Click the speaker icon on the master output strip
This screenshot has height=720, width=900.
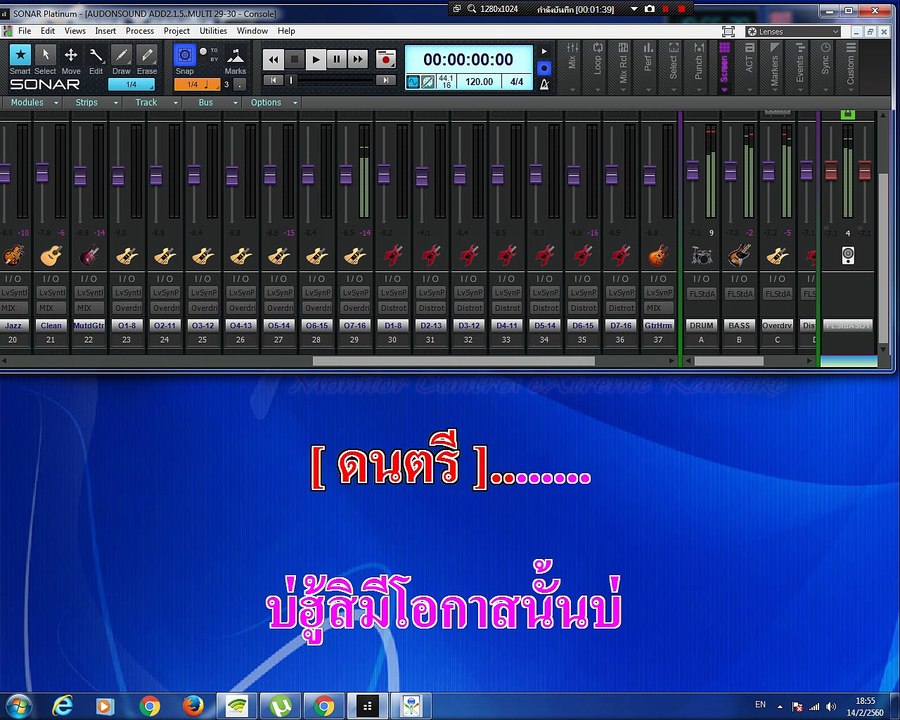(848, 255)
